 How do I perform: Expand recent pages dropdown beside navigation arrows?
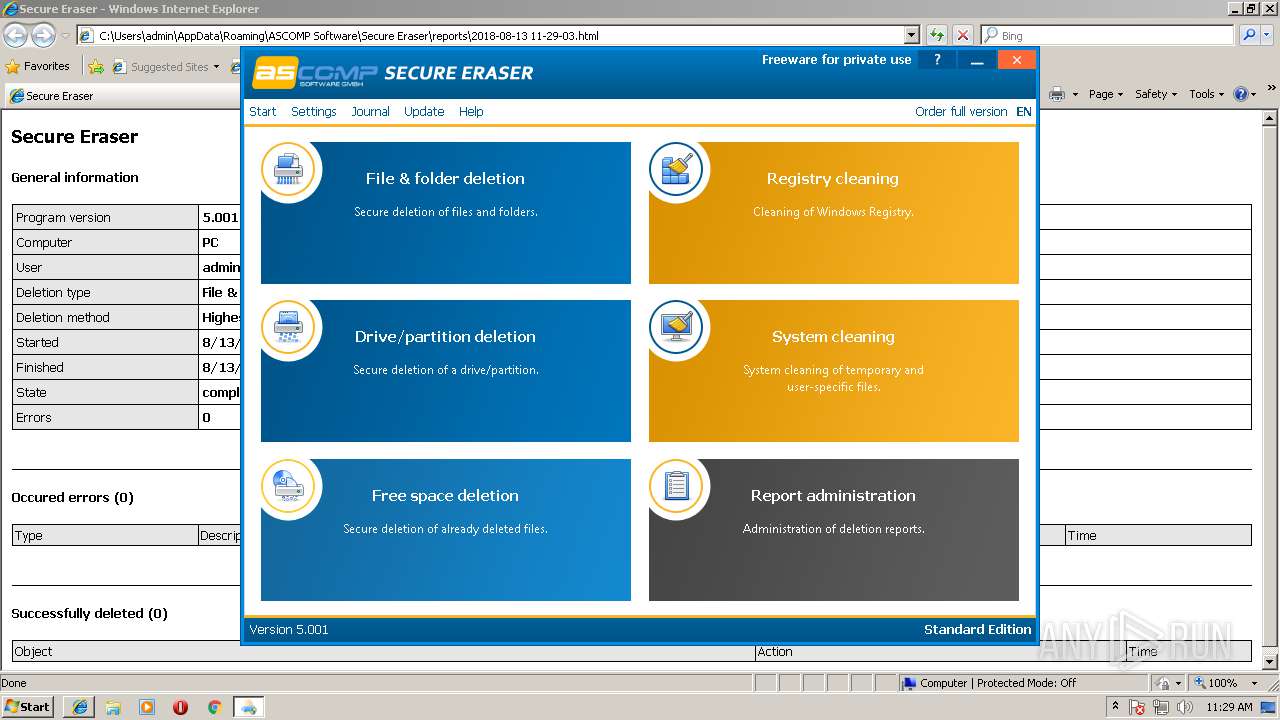(x=66, y=36)
